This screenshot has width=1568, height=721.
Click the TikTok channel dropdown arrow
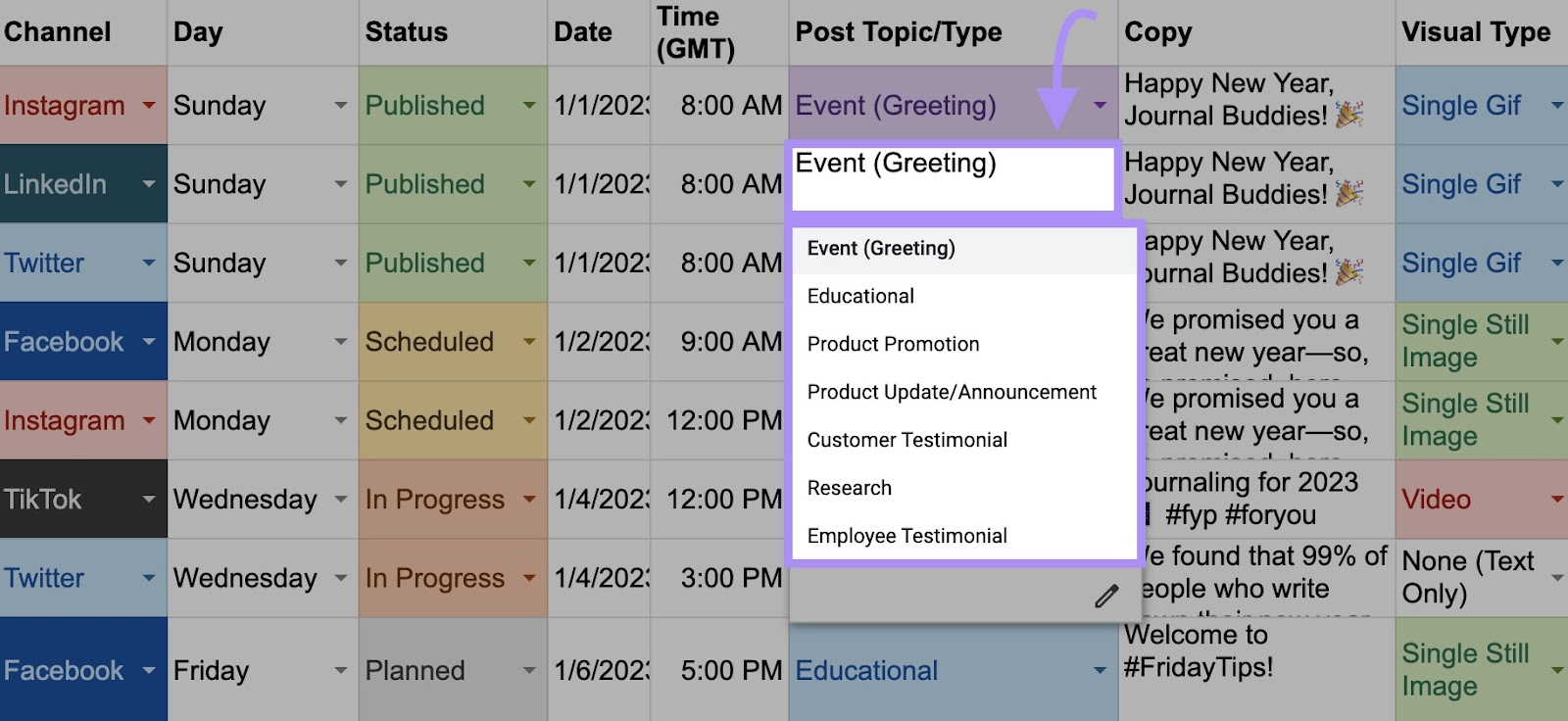point(149,499)
